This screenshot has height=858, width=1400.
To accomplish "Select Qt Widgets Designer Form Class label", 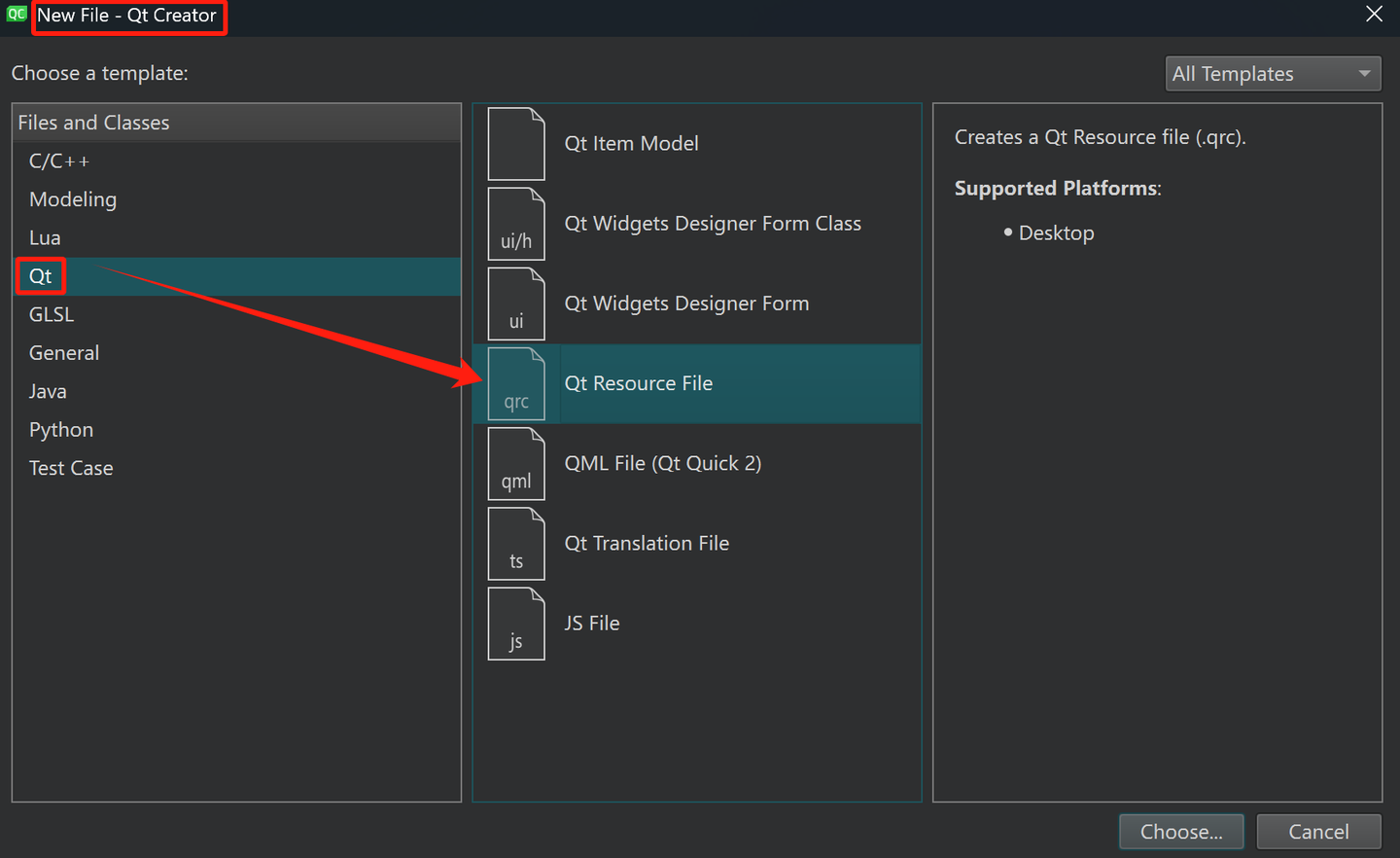I will [x=713, y=224].
